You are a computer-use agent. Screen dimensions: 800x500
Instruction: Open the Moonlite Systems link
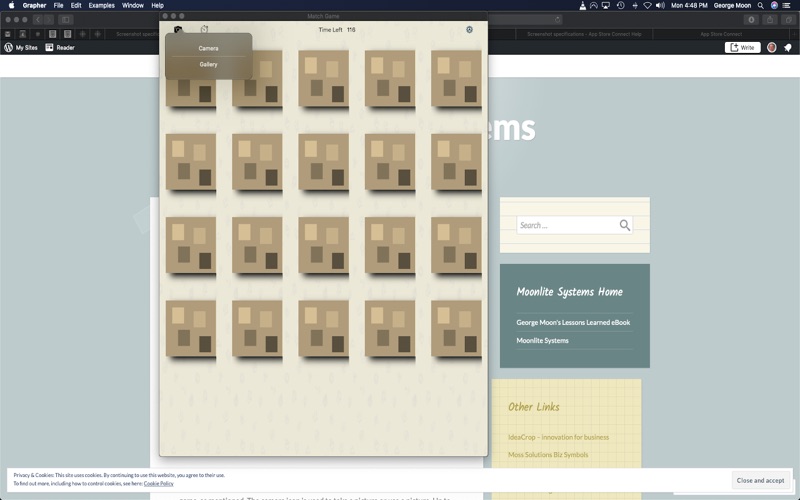(542, 340)
